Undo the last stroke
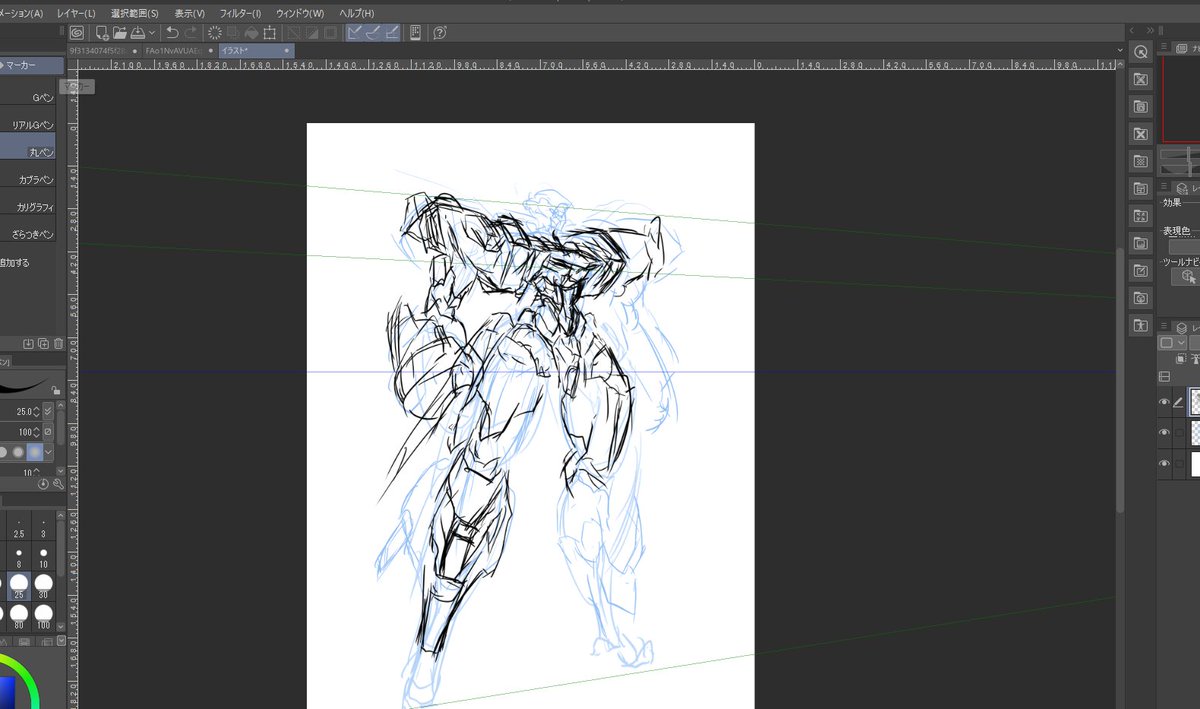1200x709 pixels. pos(171,33)
